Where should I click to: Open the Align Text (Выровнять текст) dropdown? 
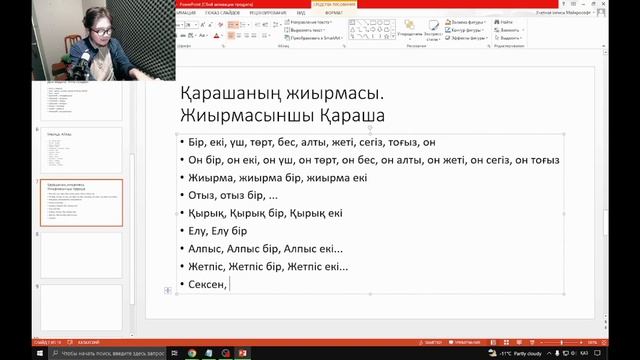point(304,30)
